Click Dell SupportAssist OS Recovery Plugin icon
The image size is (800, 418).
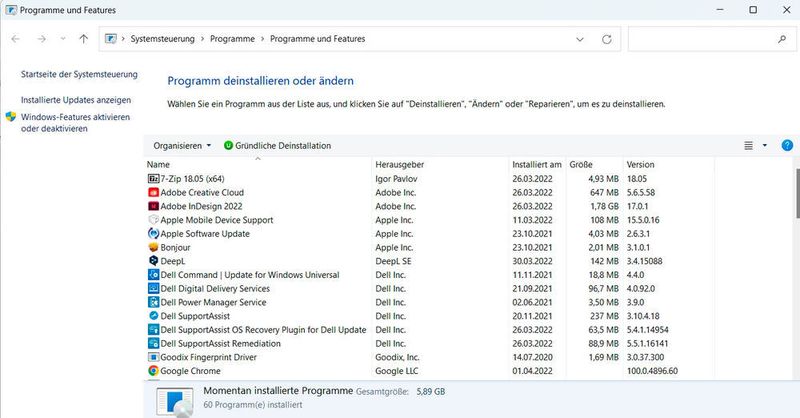coord(153,330)
